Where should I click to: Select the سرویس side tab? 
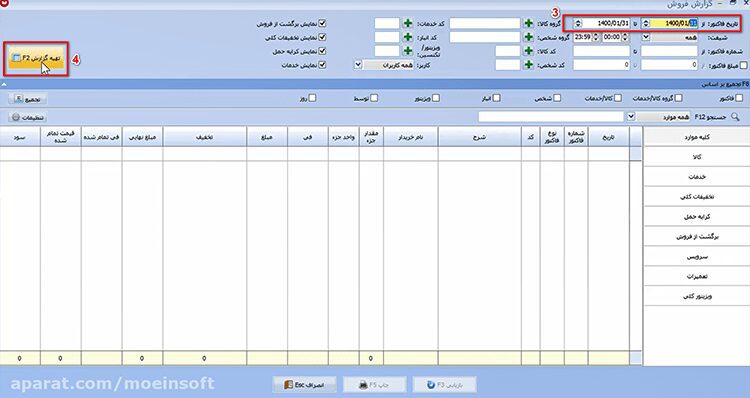[697, 257]
